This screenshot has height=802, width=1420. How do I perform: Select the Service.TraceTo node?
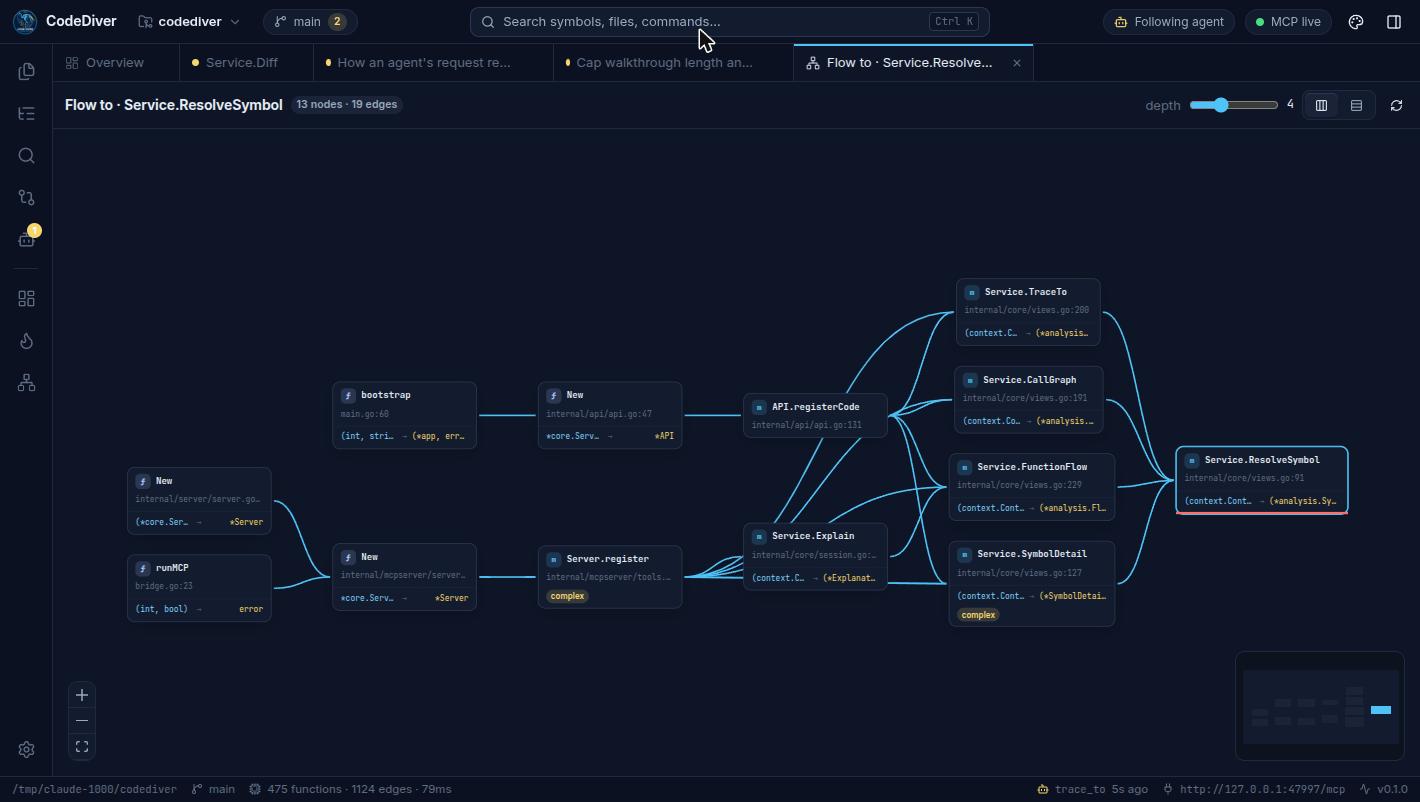1028,312
